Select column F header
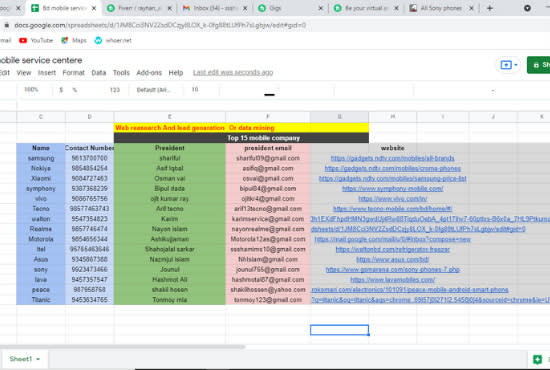The image size is (550, 370). coord(268,117)
